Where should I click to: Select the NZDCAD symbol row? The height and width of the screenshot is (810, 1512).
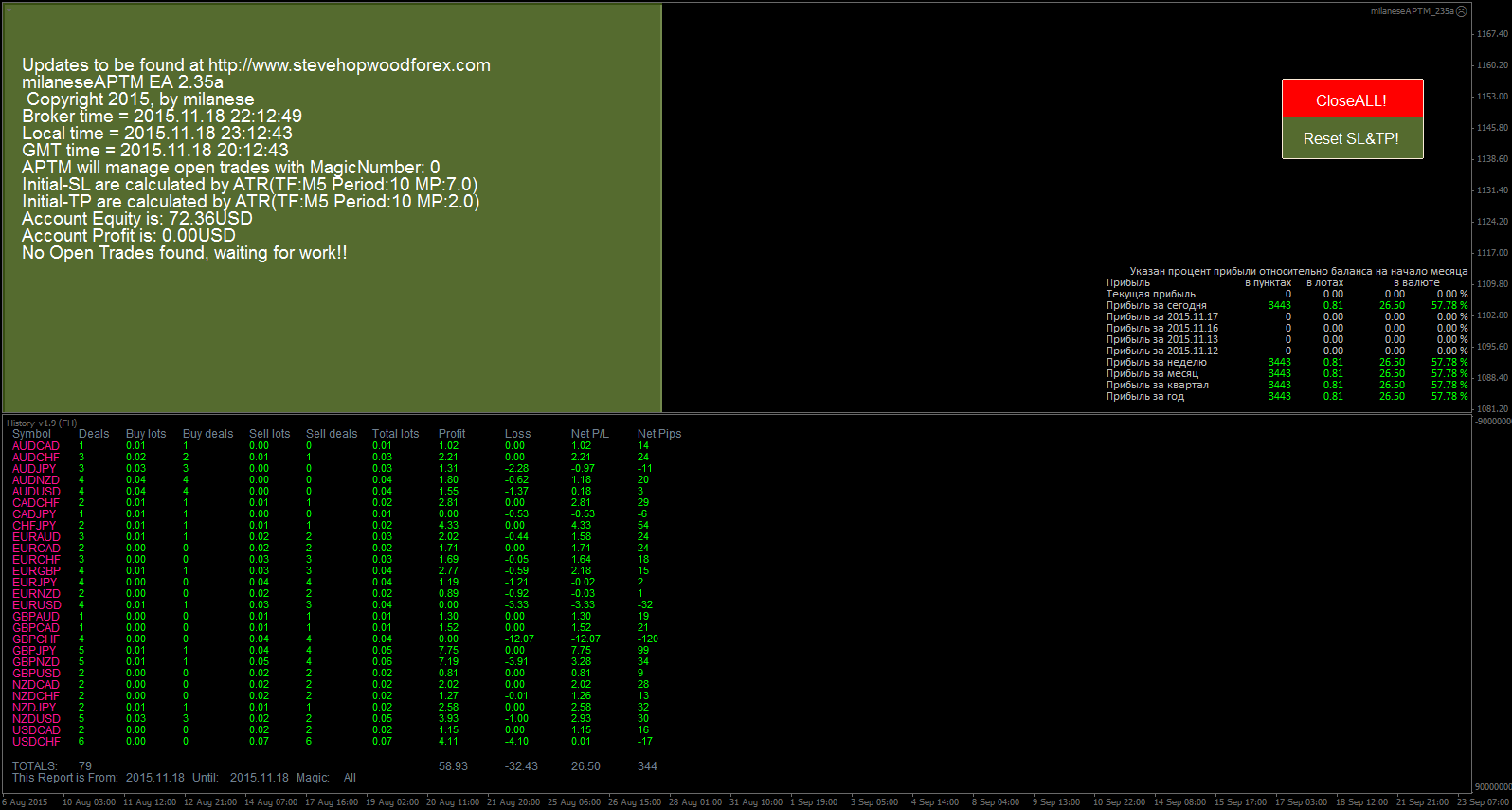[x=332, y=684]
